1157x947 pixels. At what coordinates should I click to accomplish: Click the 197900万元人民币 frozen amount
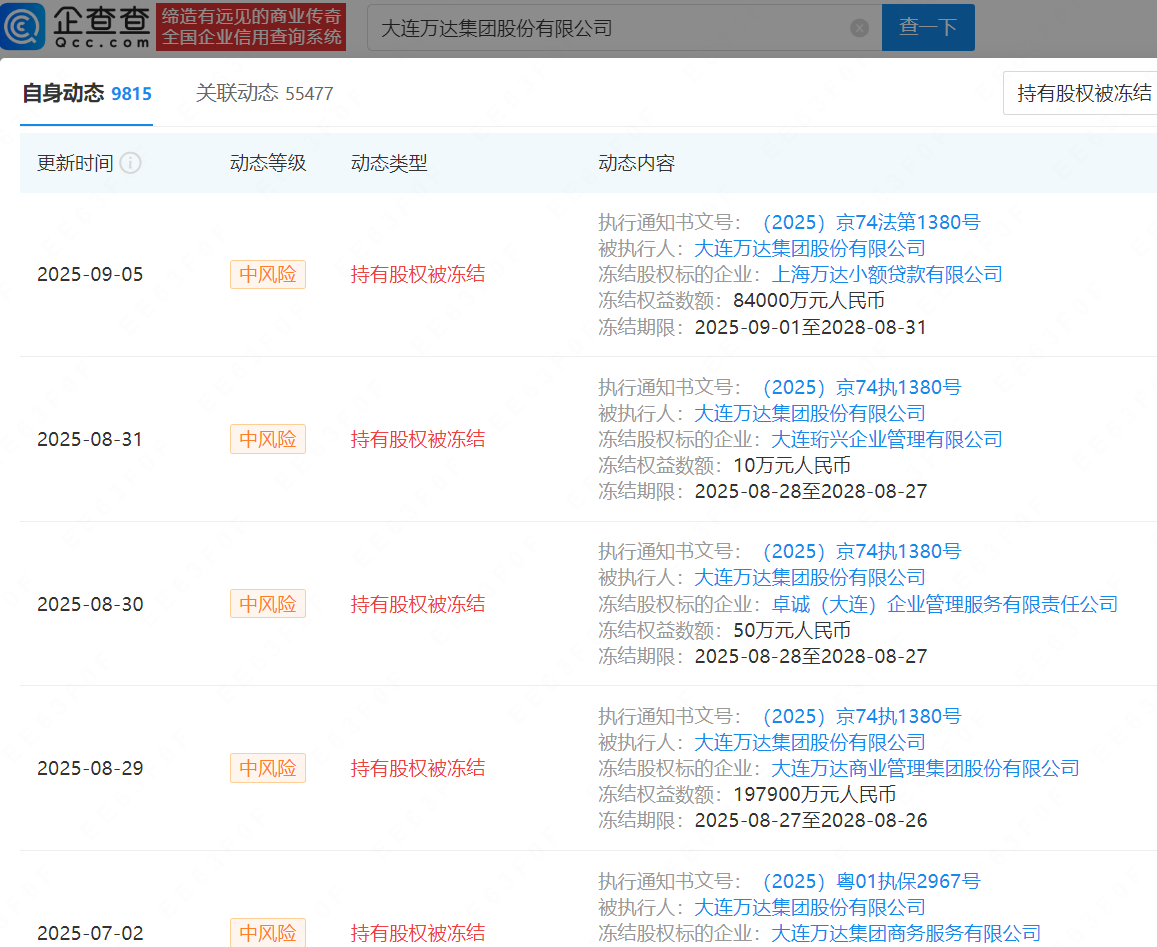(x=814, y=794)
